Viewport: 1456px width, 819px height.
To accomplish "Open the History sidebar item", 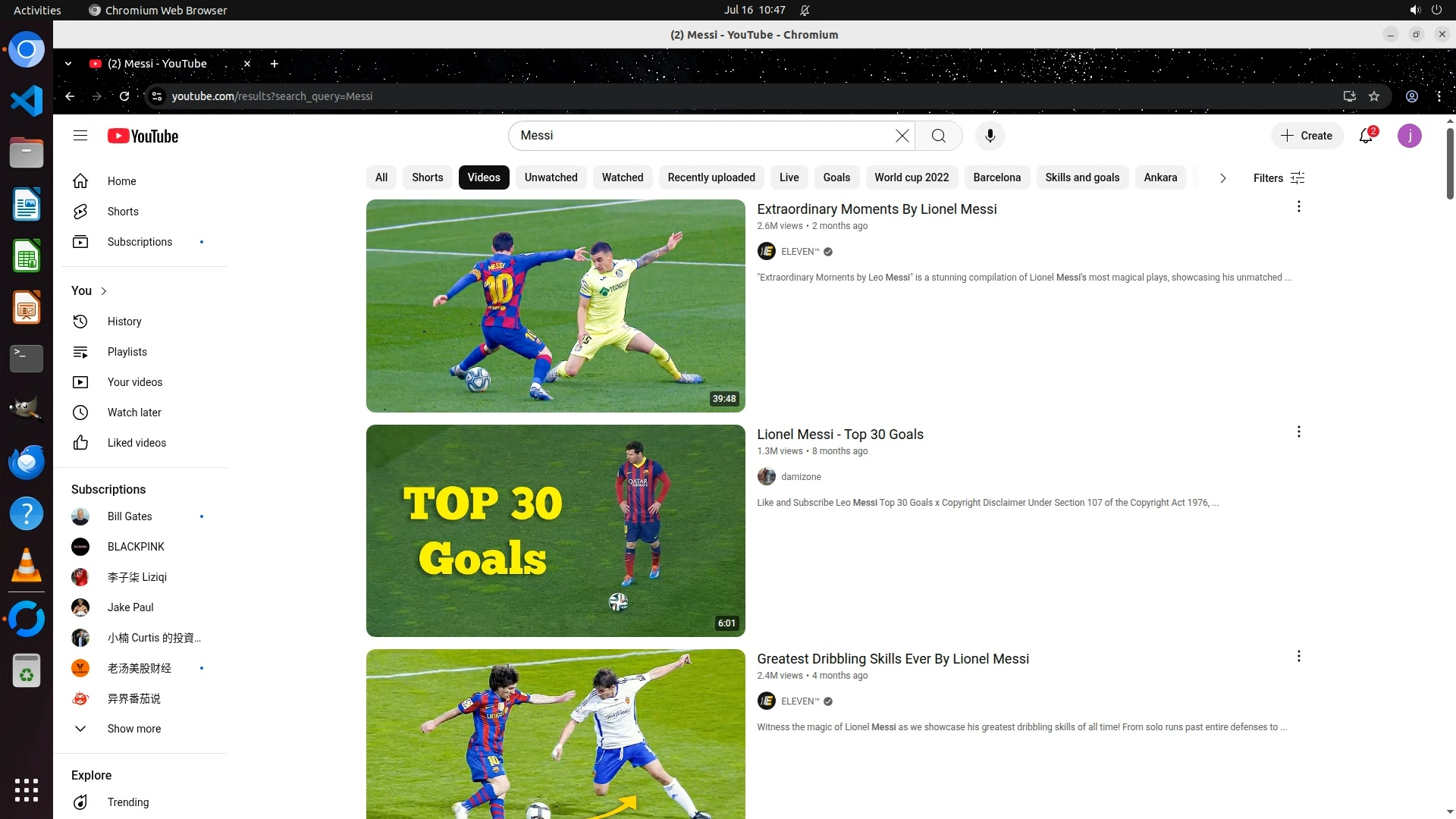I will (x=124, y=322).
